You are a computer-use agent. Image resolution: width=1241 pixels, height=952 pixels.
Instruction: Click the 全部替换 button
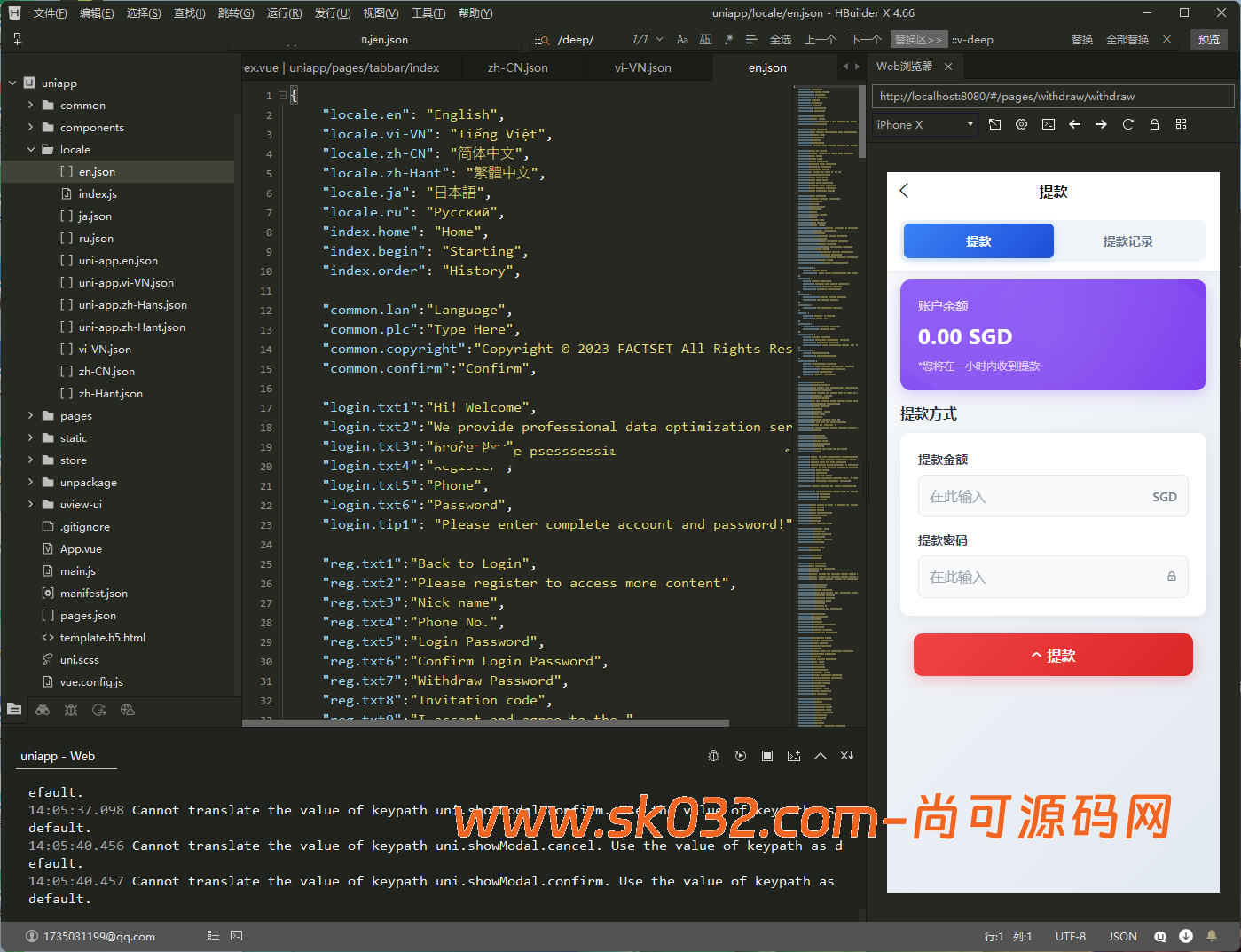click(x=1127, y=39)
